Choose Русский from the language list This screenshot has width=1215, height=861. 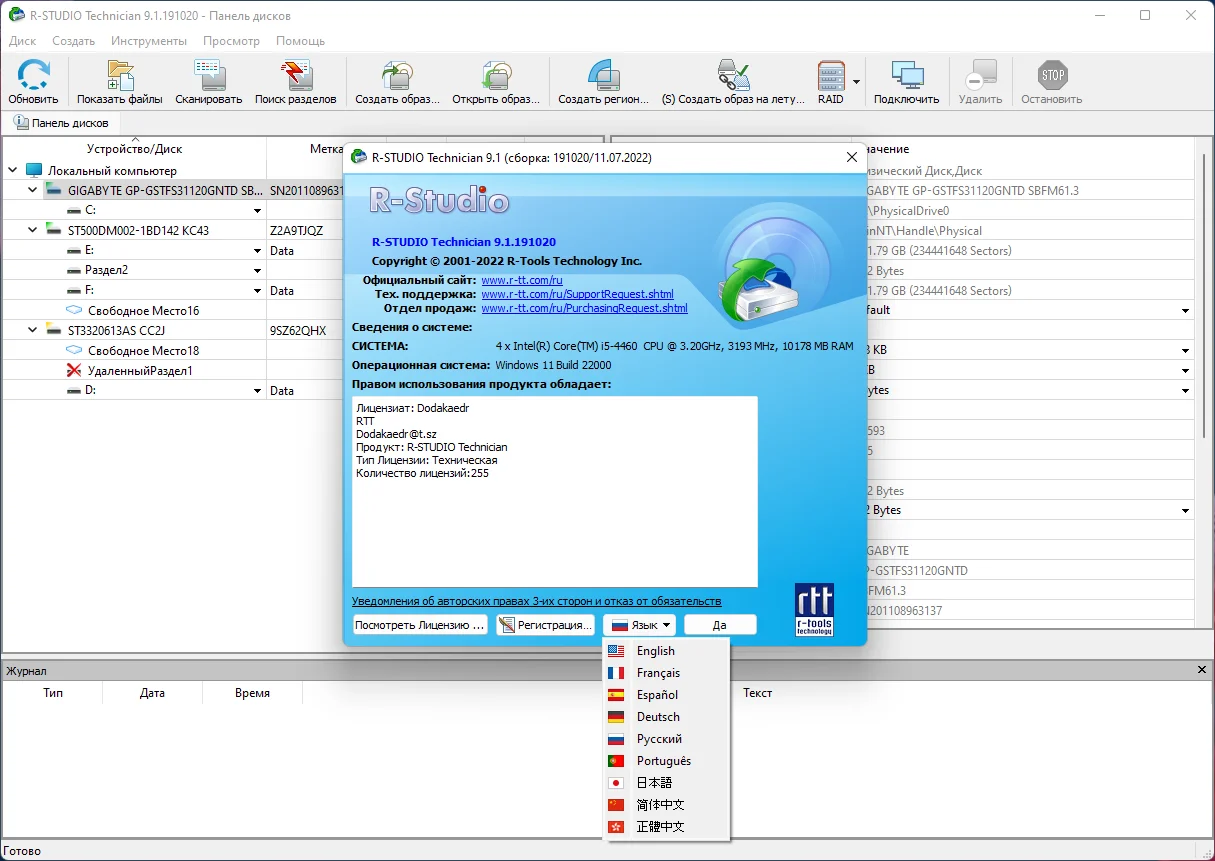[667, 739]
